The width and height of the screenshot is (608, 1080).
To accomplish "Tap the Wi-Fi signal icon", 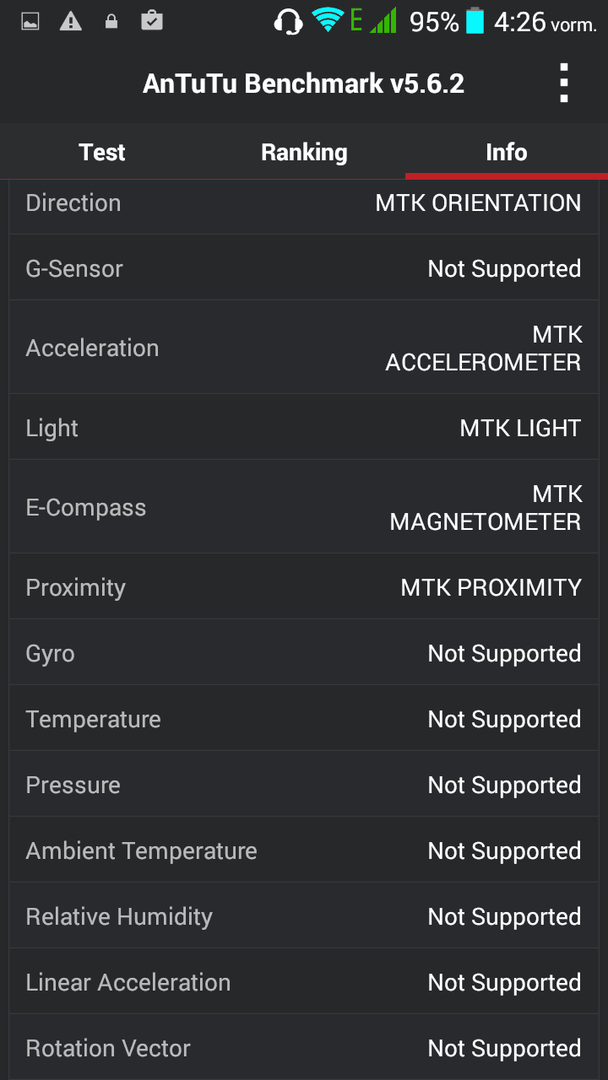I will point(327,21).
